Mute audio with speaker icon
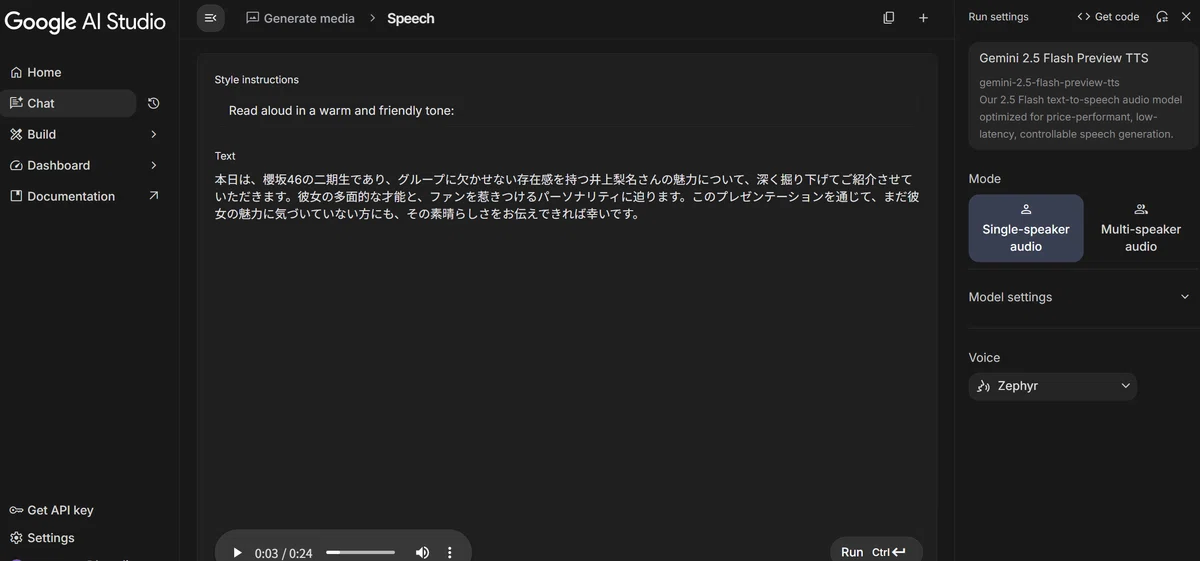The width and height of the screenshot is (1200, 561). tap(422, 553)
